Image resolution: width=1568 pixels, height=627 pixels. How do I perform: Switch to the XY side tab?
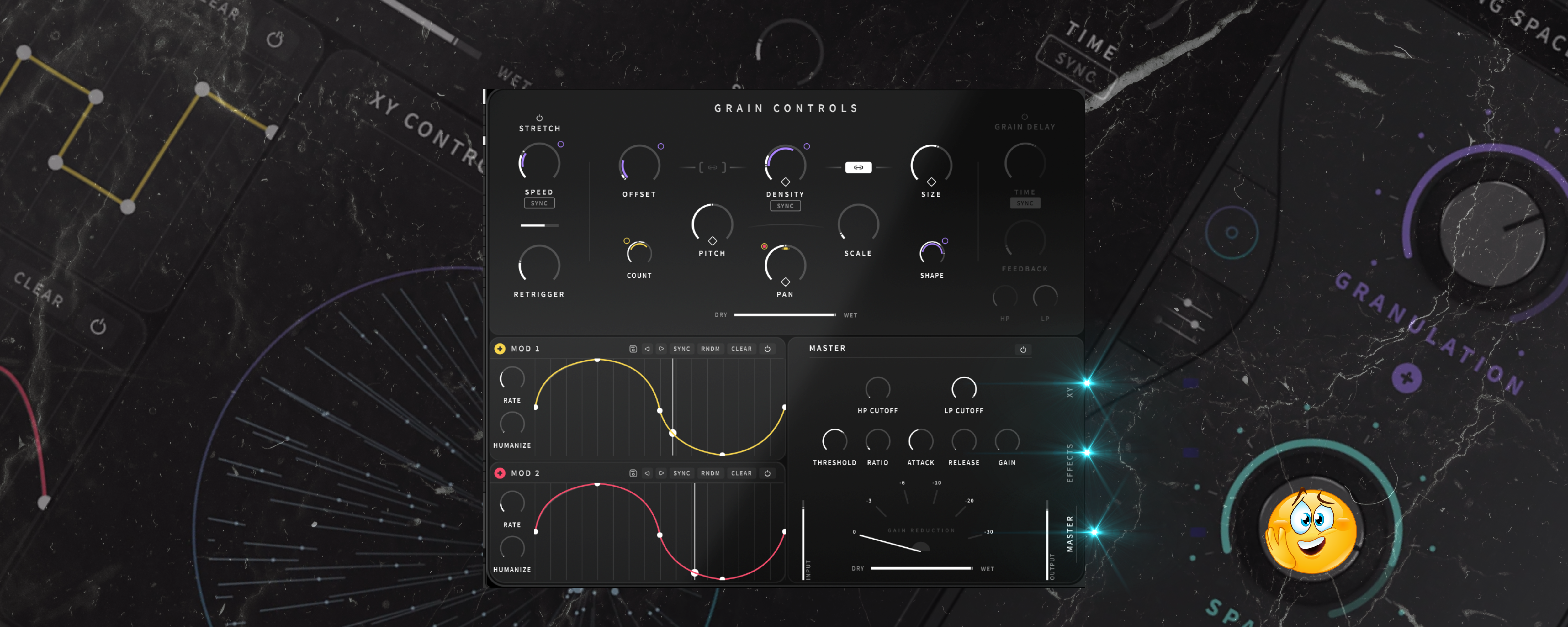(1070, 392)
